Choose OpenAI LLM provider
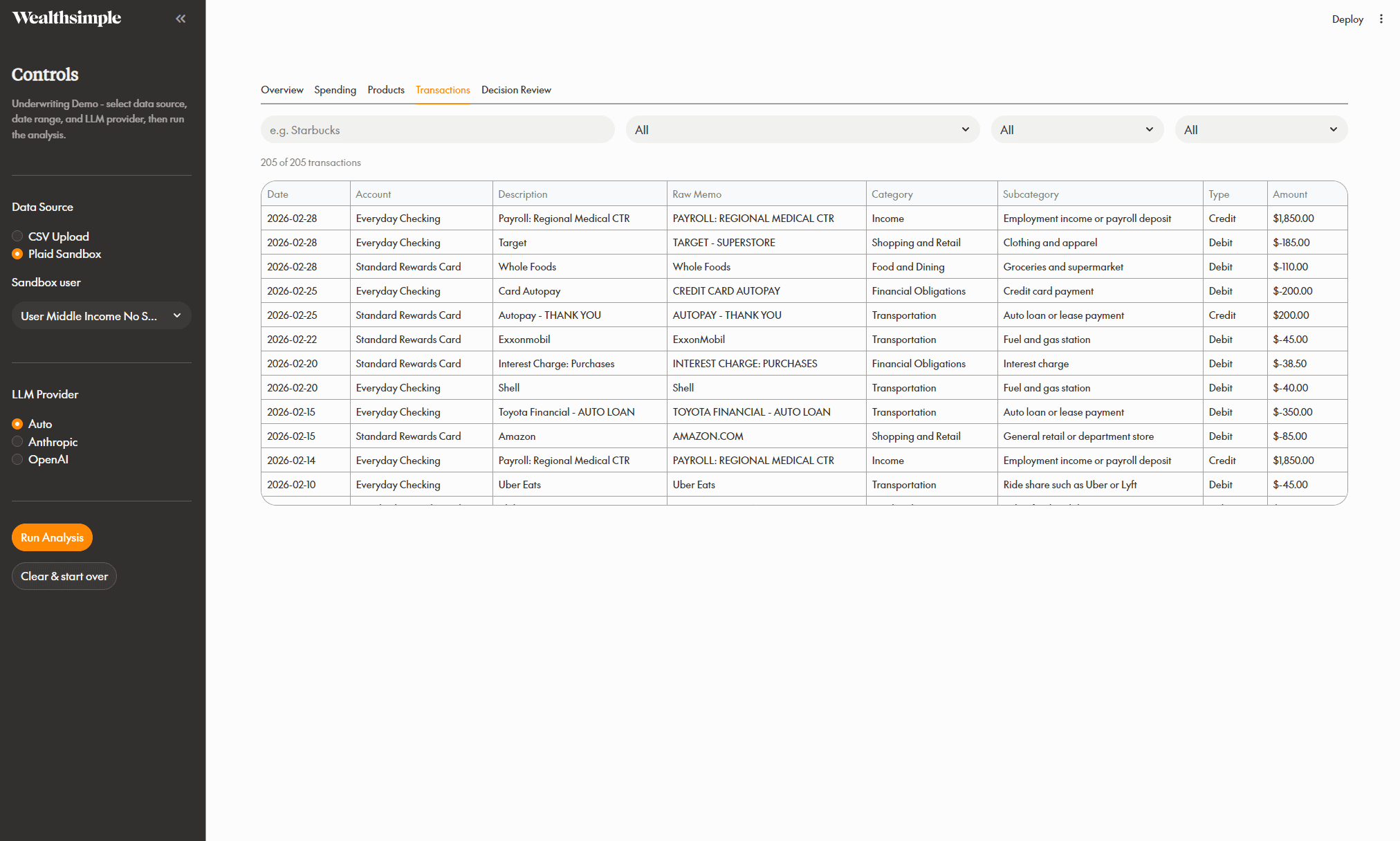 pyautogui.click(x=40, y=459)
